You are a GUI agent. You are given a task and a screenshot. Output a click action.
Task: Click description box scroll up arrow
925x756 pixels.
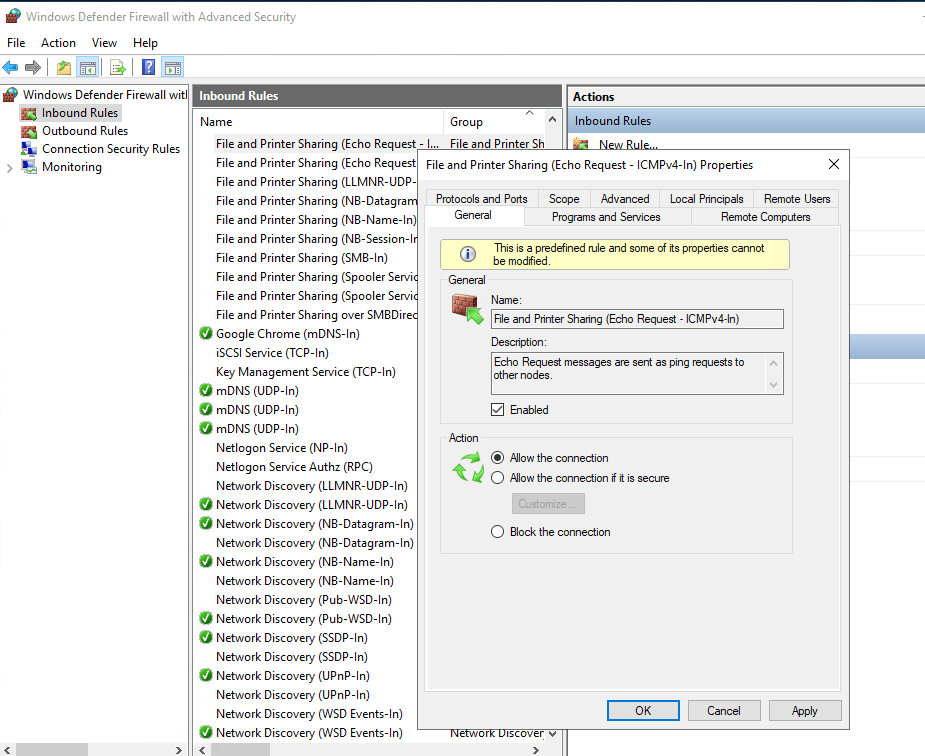coord(773,363)
